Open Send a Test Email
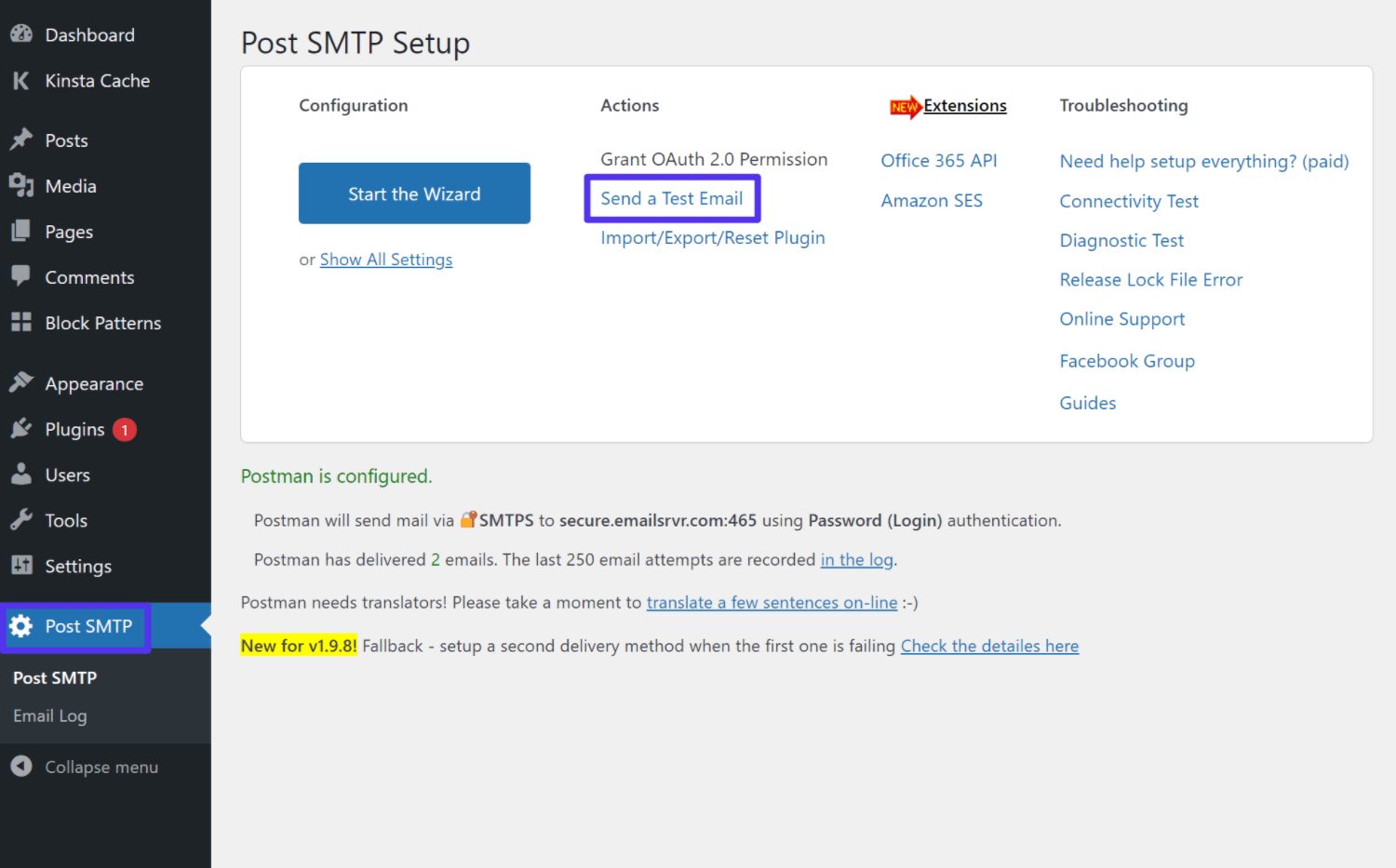This screenshot has height=868, width=1396. (672, 197)
